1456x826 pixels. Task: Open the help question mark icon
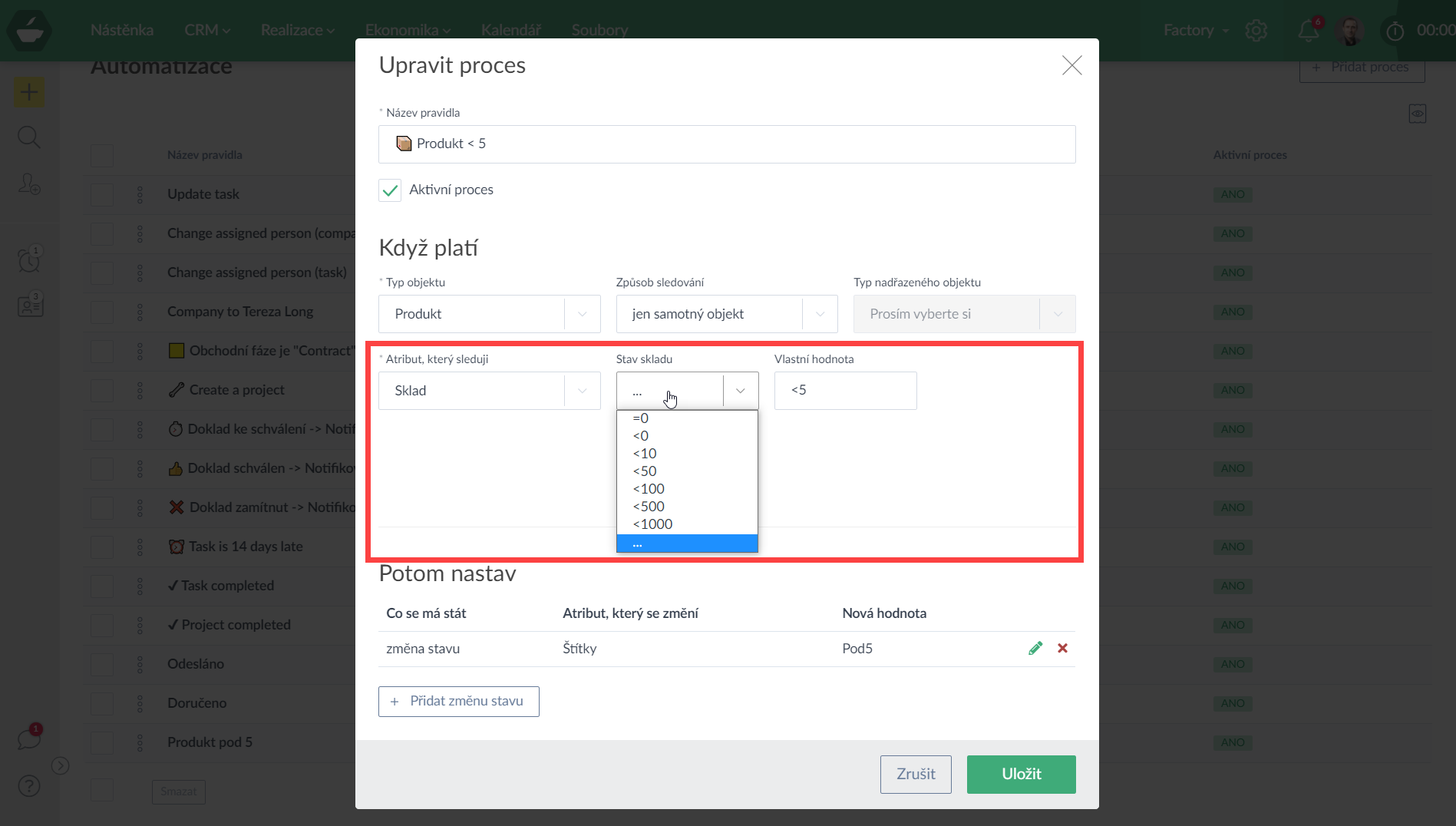tap(28, 786)
